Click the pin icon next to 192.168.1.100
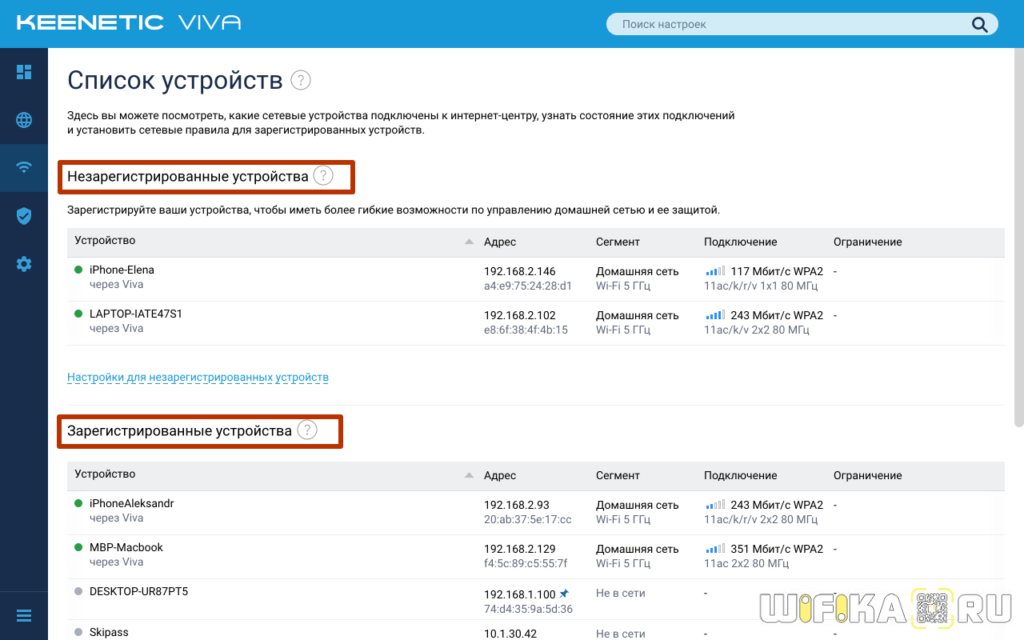Image resolution: width=1024 pixels, height=640 pixels. [x=563, y=593]
